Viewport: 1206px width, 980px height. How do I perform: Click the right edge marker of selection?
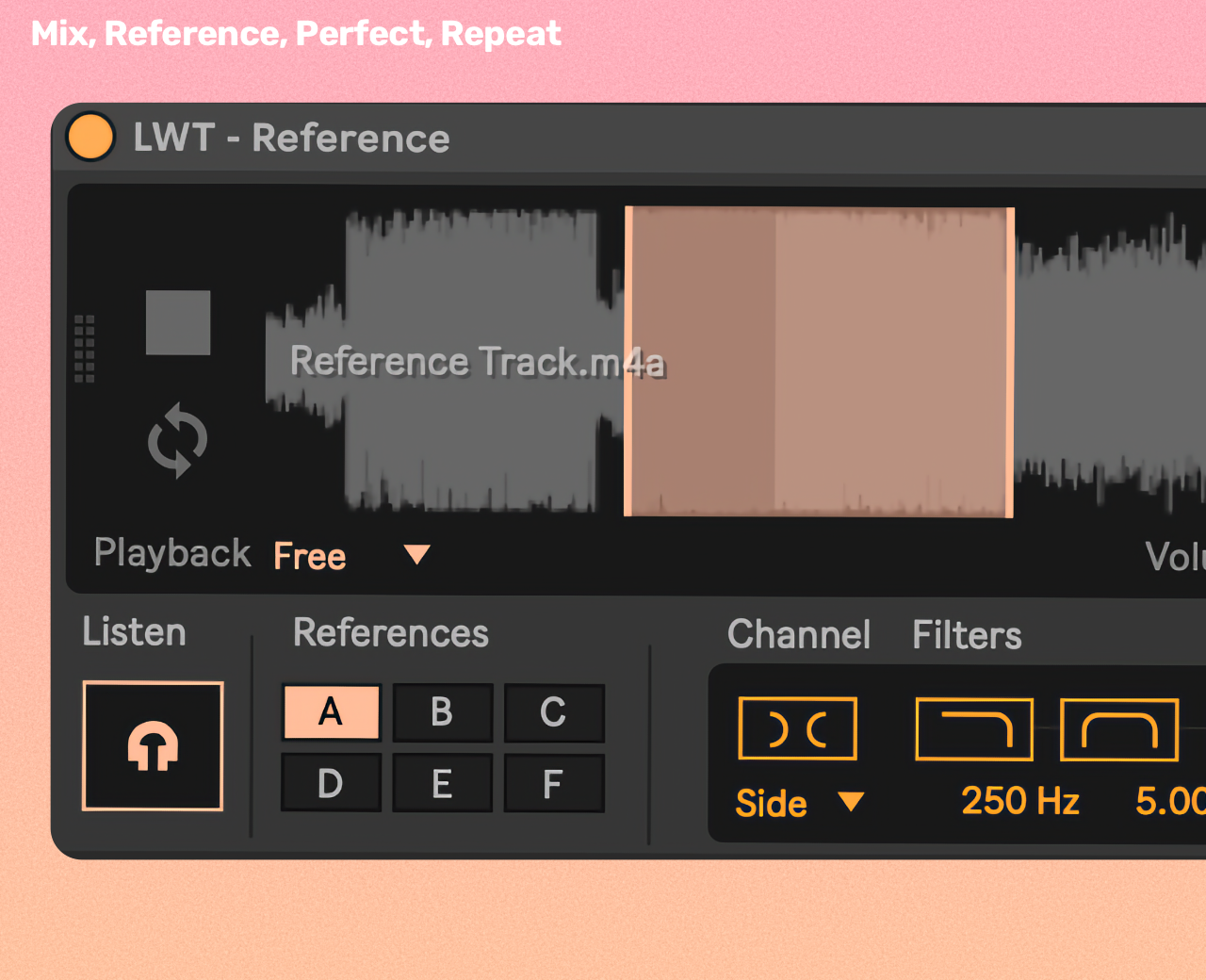click(1010, 363)
